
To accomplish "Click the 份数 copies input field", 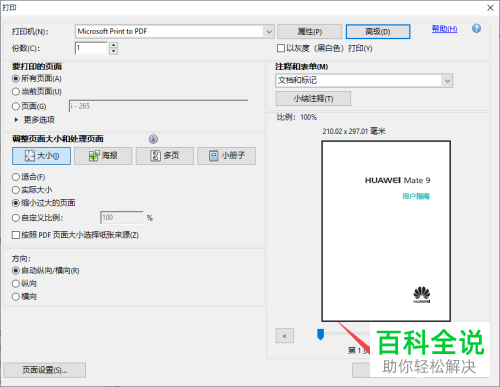I will [91, 48].
